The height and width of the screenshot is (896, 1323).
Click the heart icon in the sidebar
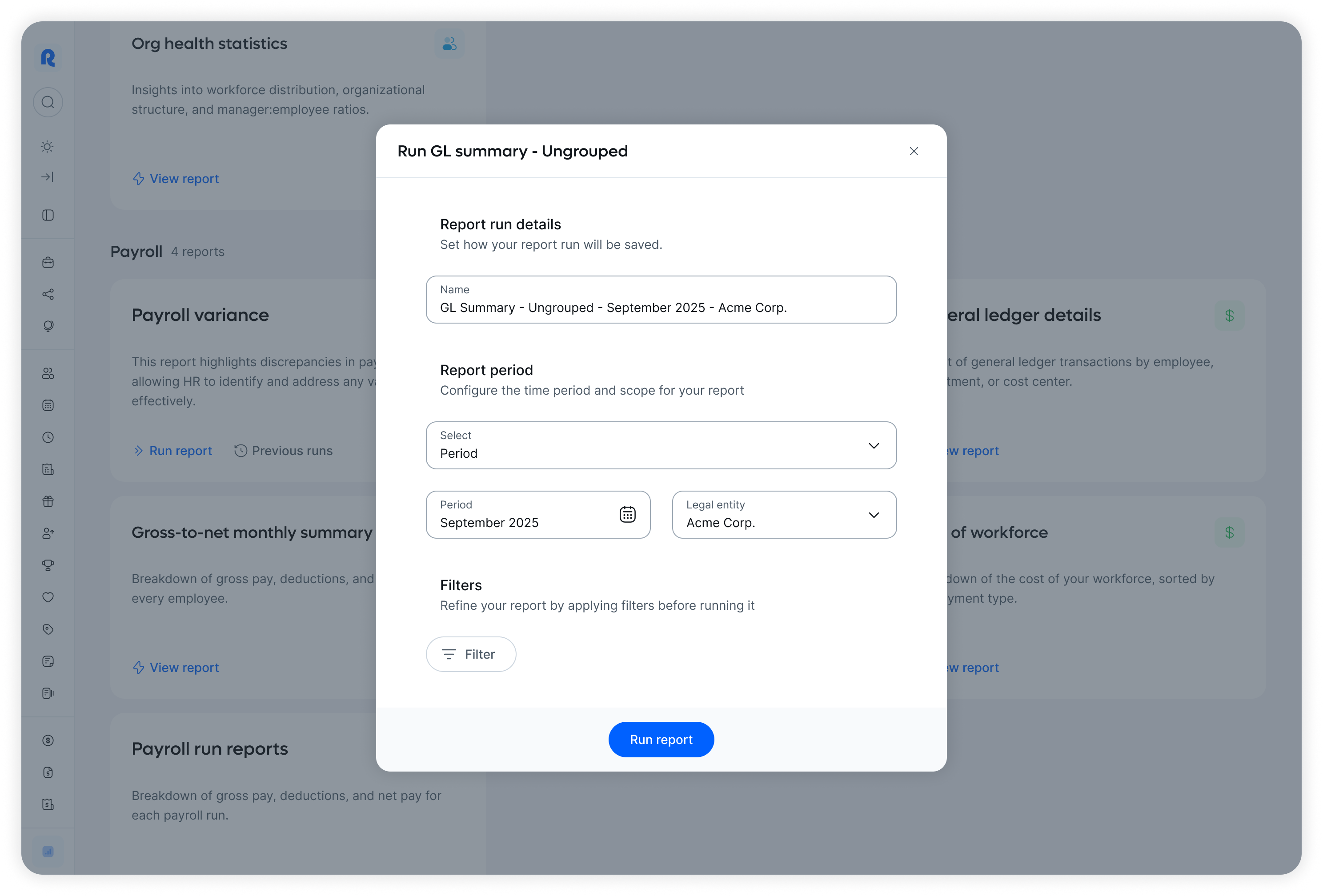tap(48, 597)
